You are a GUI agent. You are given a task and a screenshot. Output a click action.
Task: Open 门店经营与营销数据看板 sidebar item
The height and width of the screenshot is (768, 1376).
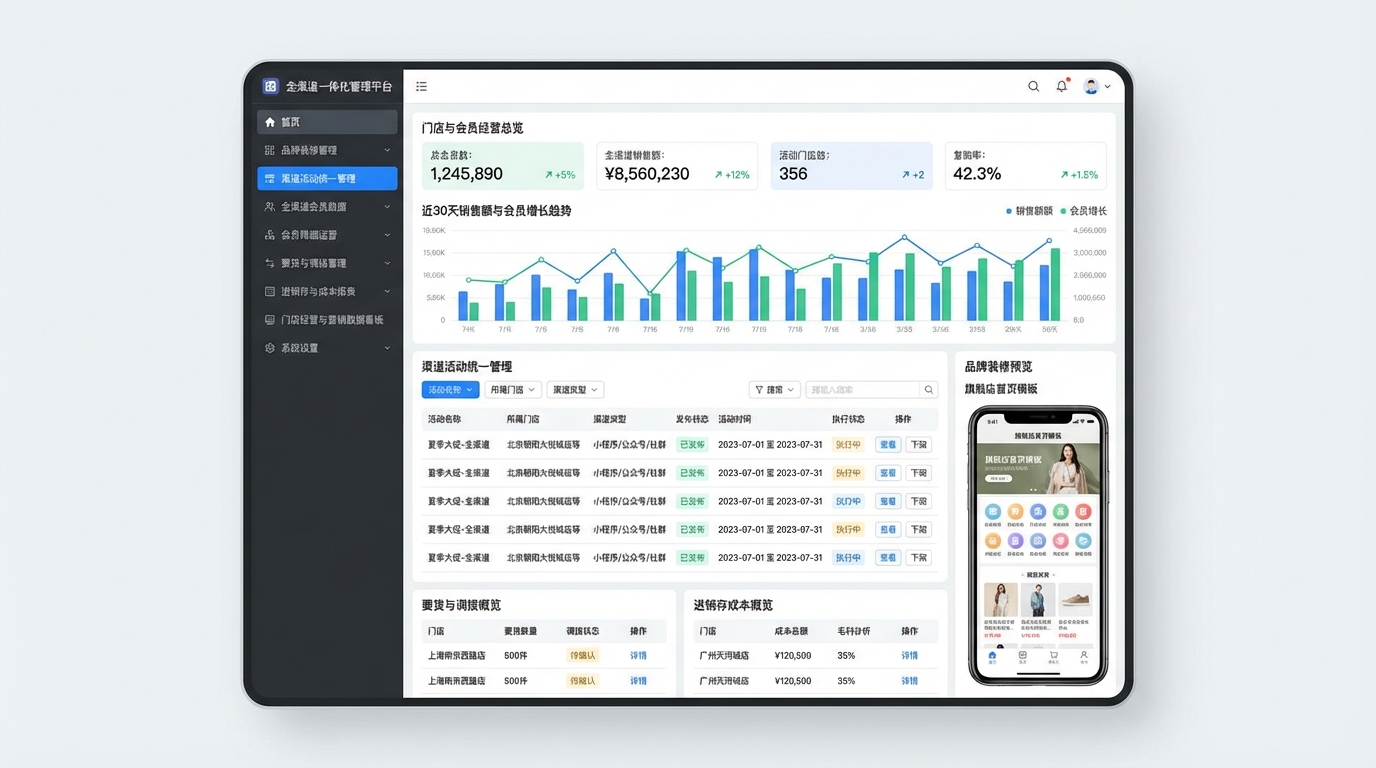click(327, 320)
